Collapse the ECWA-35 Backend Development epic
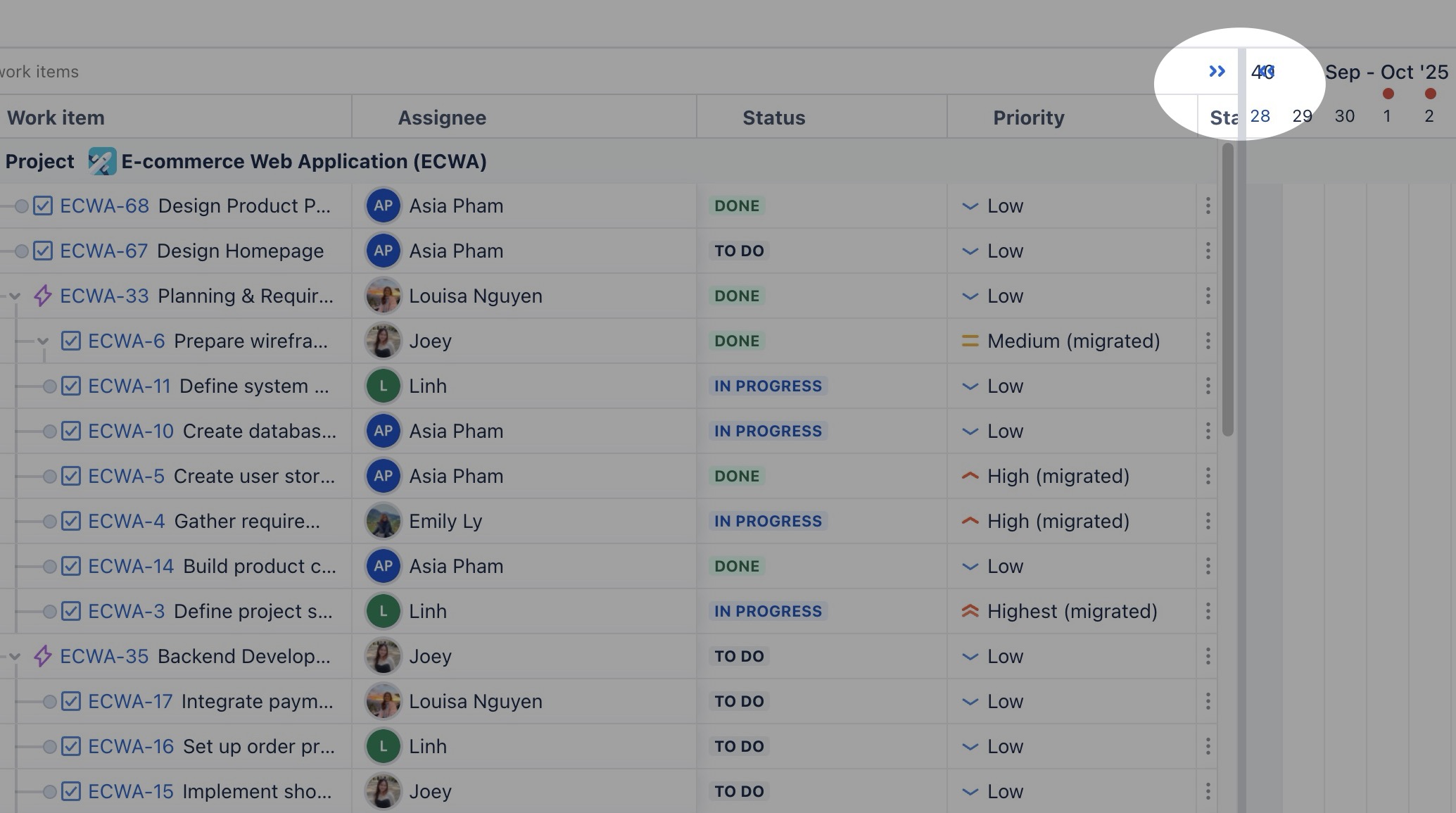Screen dimensions: 1456x813 point(15,657)
